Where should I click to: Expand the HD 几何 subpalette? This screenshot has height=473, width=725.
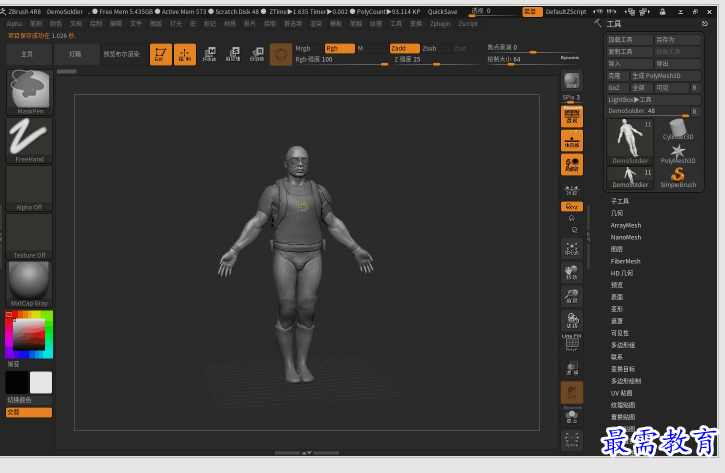621,273
